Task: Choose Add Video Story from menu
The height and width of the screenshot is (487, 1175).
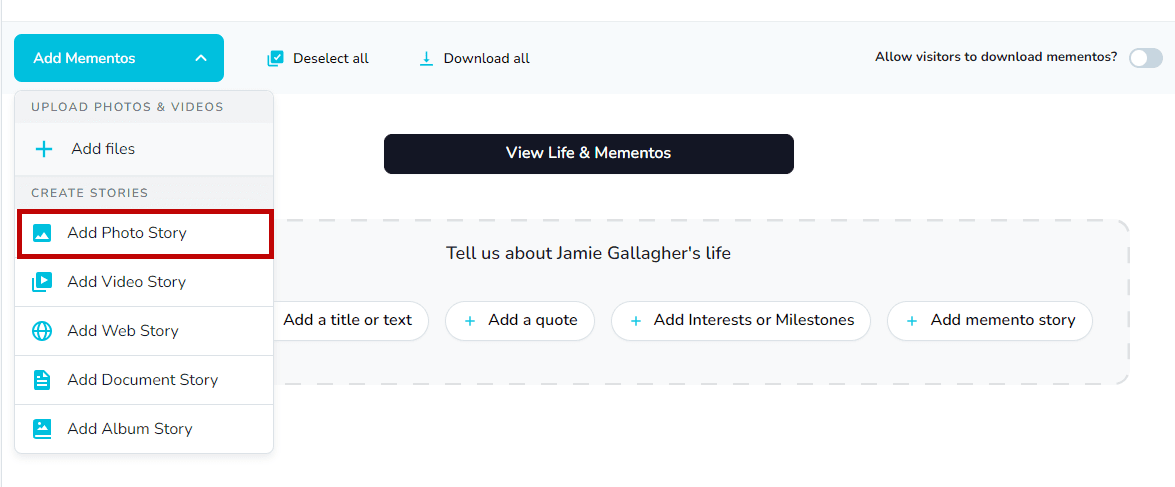Action: pyautogui.click(x=126, y=282)
